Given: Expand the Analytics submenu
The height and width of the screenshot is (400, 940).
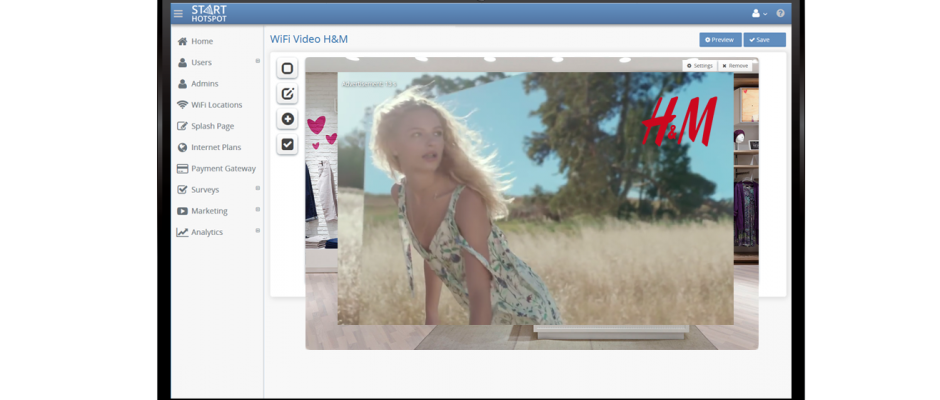Looking at the screenshot, I should click(258, 230).
